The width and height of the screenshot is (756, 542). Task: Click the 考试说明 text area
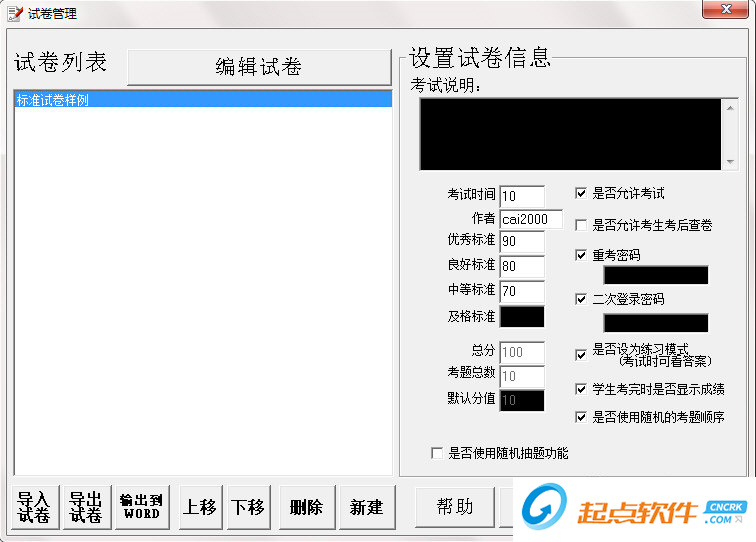click(570, 134)
